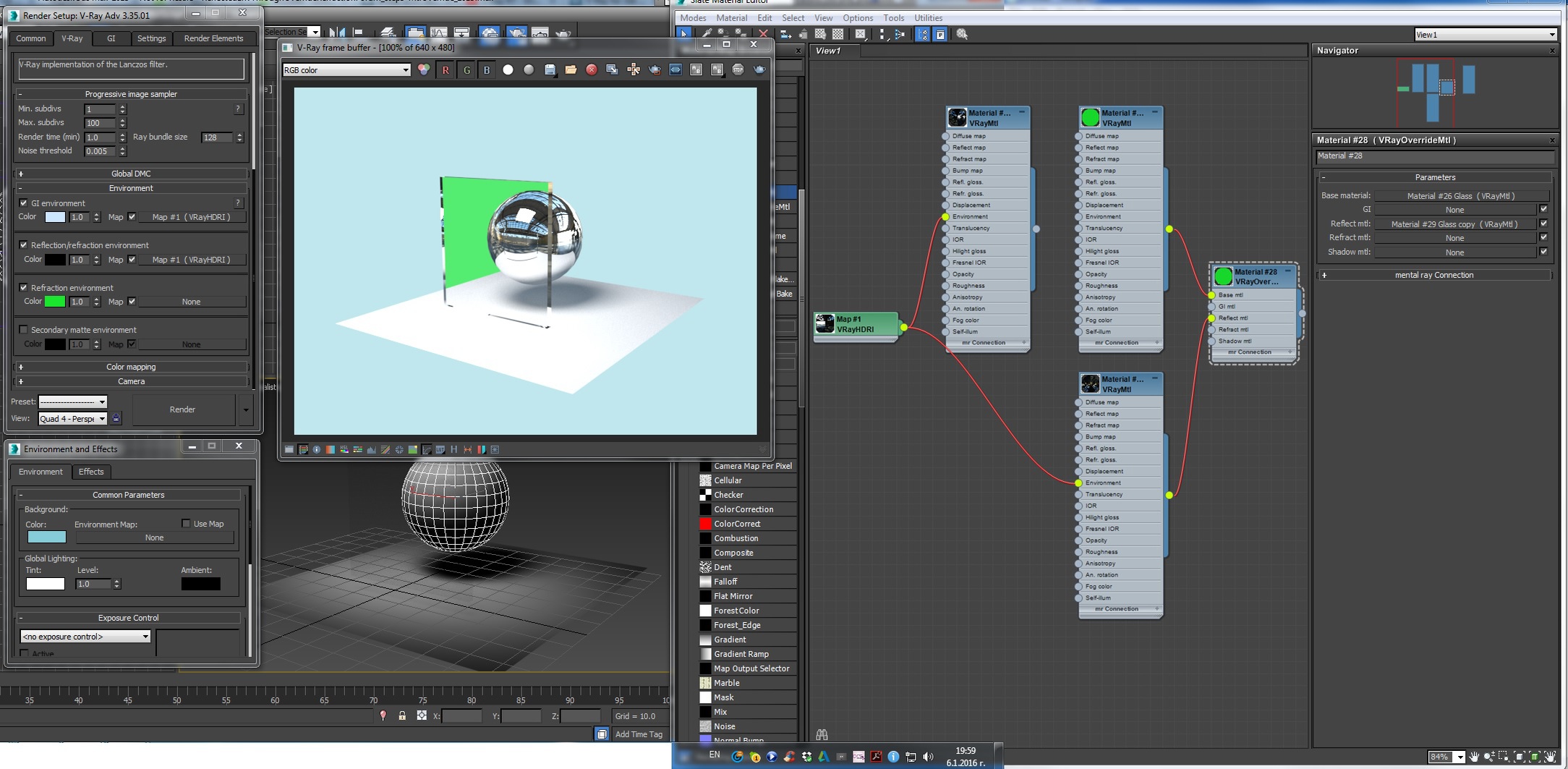This screenshot has height=769, width=1568.
Task: Uncheck Reflection/refraction environment
Action: coord(23,245)
